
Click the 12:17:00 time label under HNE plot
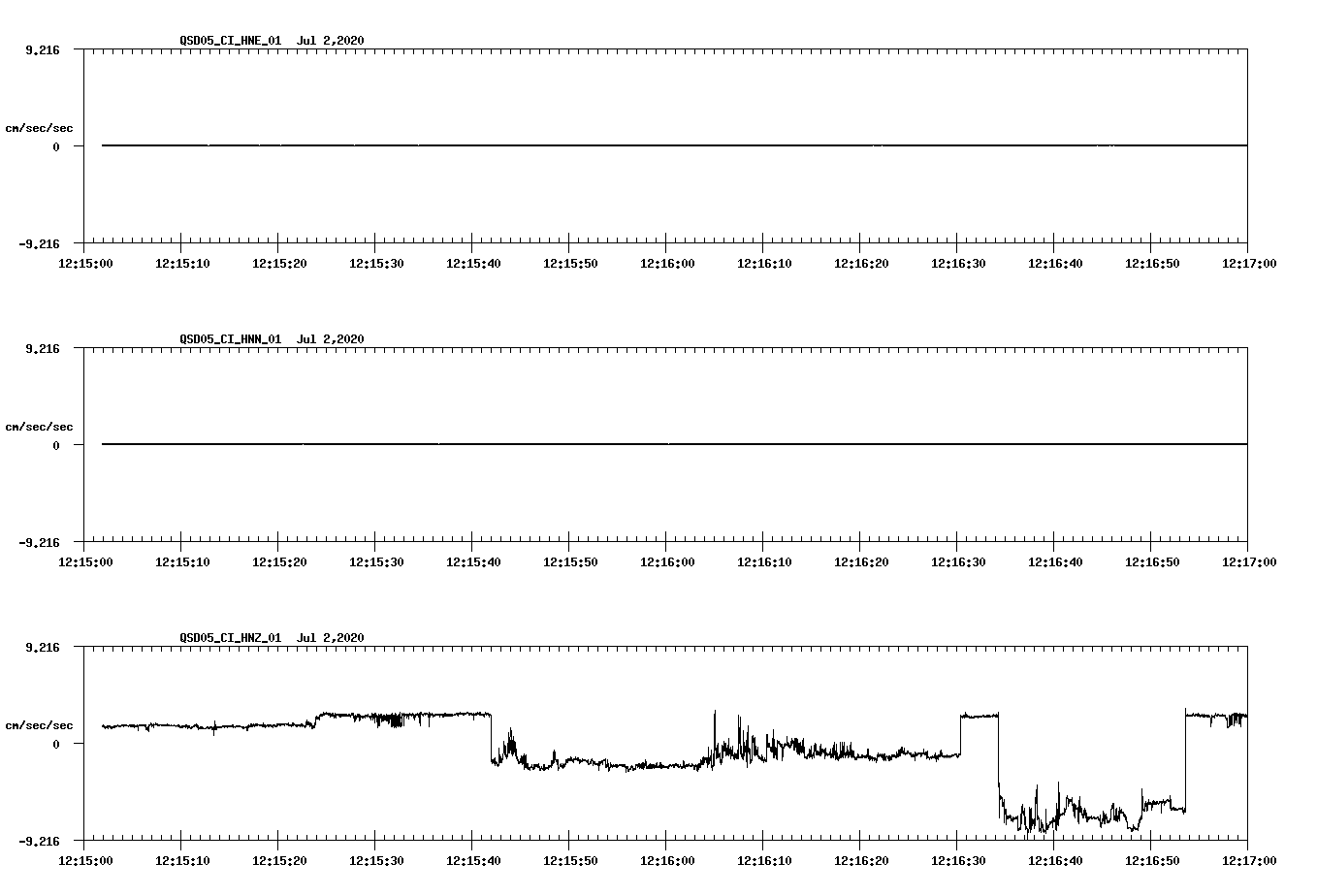1249,263
